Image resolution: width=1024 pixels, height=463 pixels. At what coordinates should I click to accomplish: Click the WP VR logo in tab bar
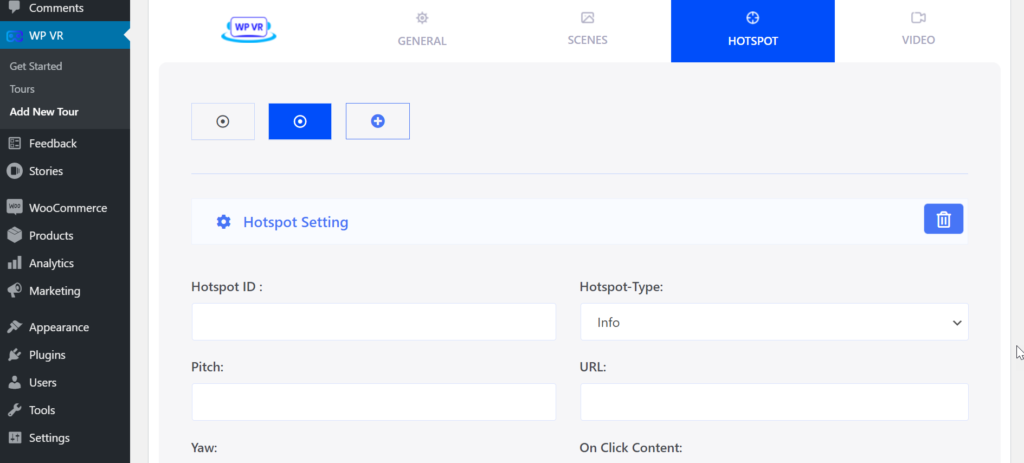[x=249, y=30]
